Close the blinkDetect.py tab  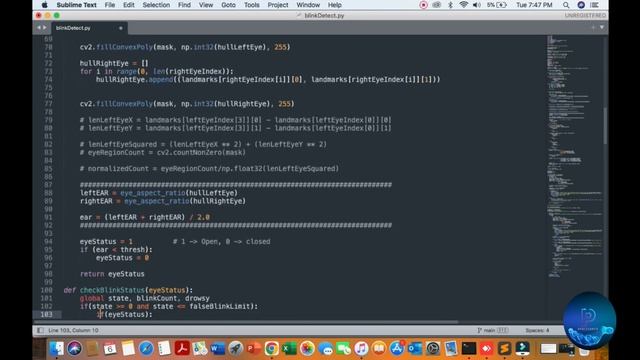click(x=120, y=28)
